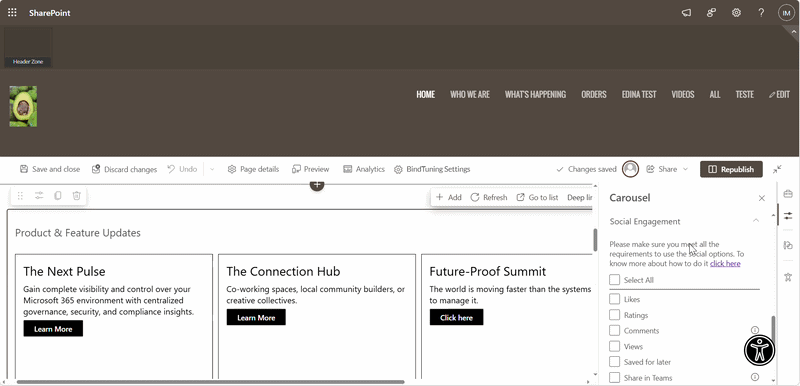Viewport: 800px width, 386px height.
Task: Click The Next Pulse card title
Action: click(x=64, y=271)
